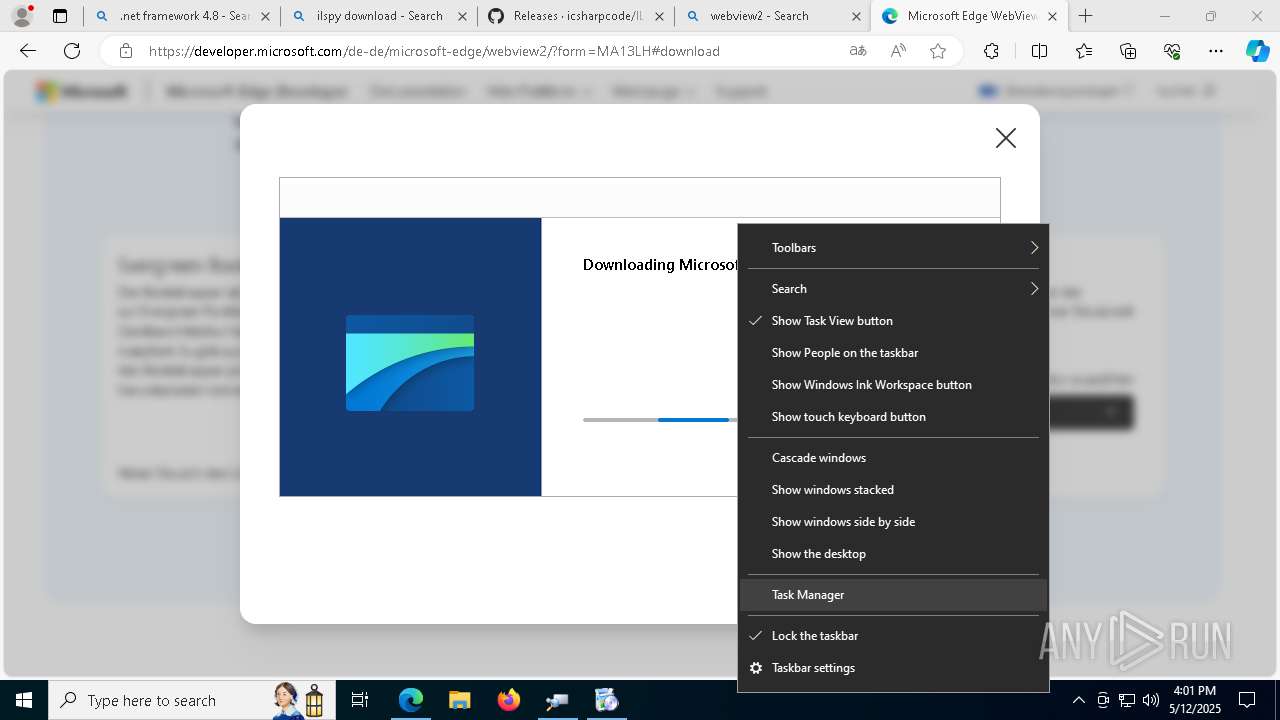Viewport: 1280px width, 720px height.
Task: Choose Show windows side by side
Action: [x=893, y=522]
